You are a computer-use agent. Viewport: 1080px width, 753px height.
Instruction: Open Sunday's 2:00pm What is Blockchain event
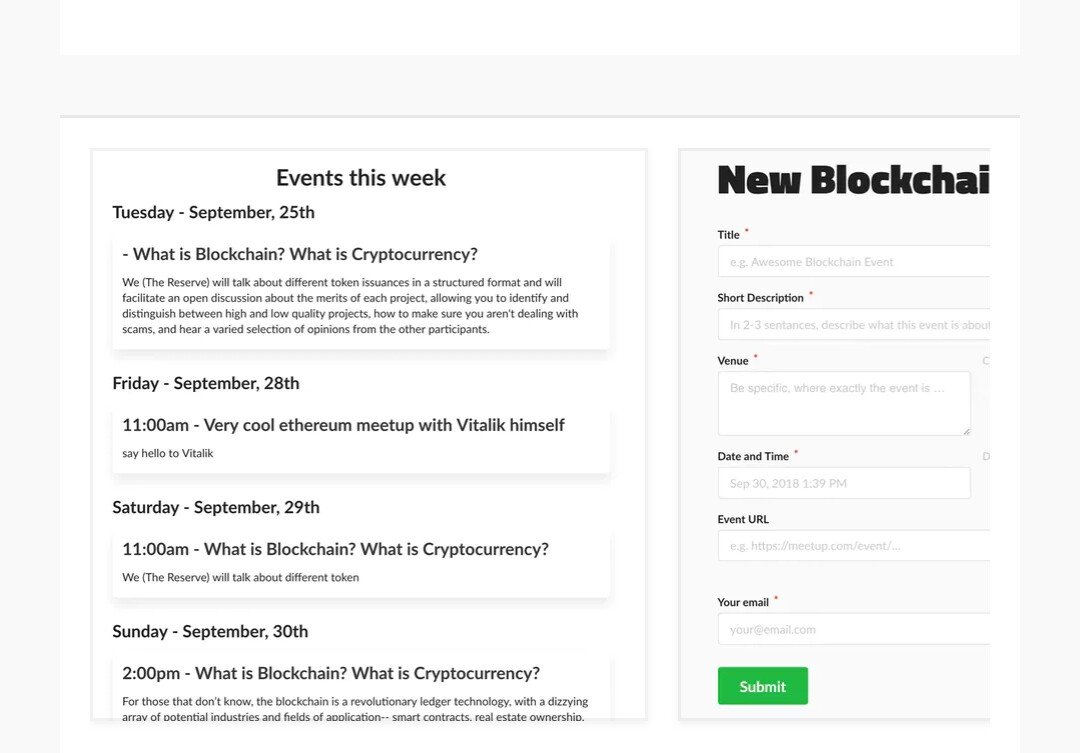point(361,688)
